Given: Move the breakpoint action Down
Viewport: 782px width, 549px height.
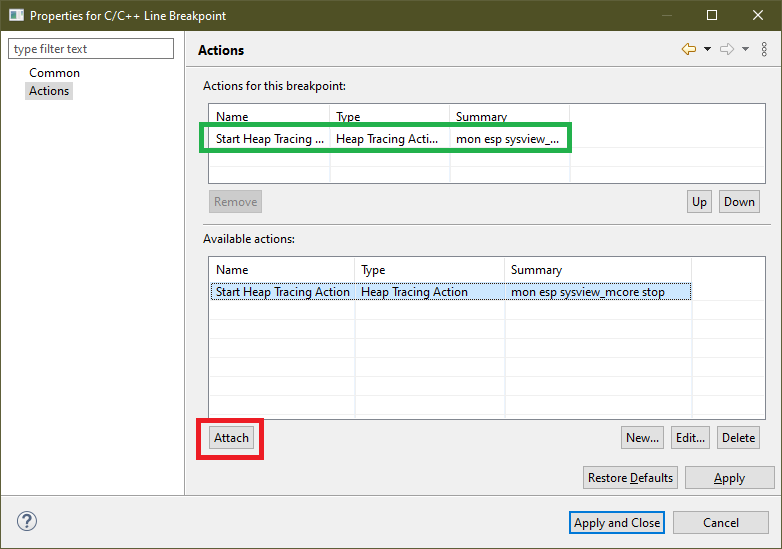Looking at the screenshot, I should (x=739, y=202).
